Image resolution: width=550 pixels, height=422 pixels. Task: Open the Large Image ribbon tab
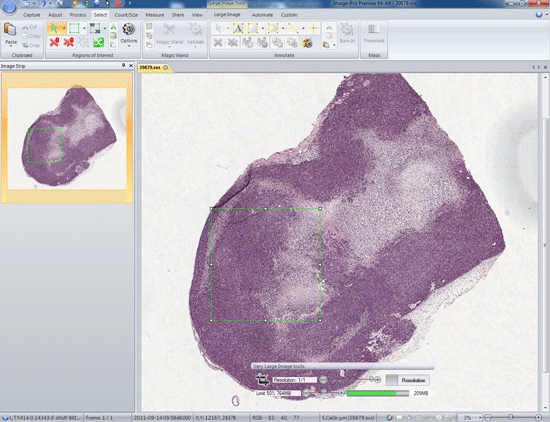coord(227,15)
